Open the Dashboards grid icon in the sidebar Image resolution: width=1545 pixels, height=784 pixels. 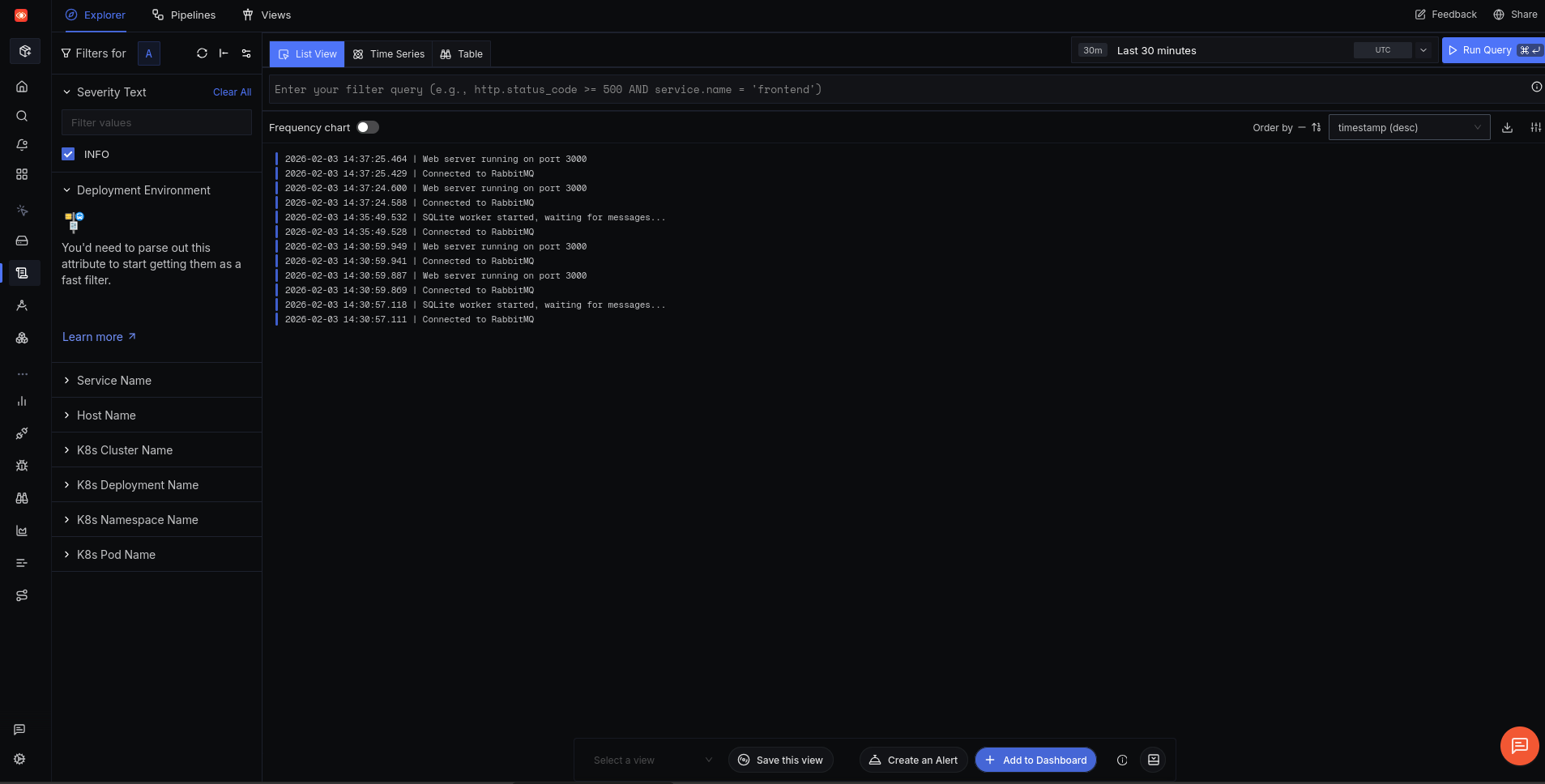22,174
